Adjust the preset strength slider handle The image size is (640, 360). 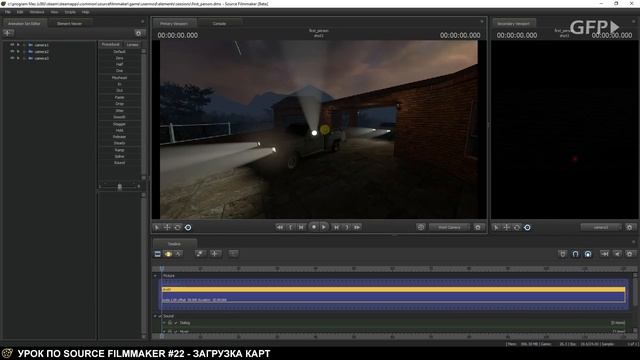point(120,187)
